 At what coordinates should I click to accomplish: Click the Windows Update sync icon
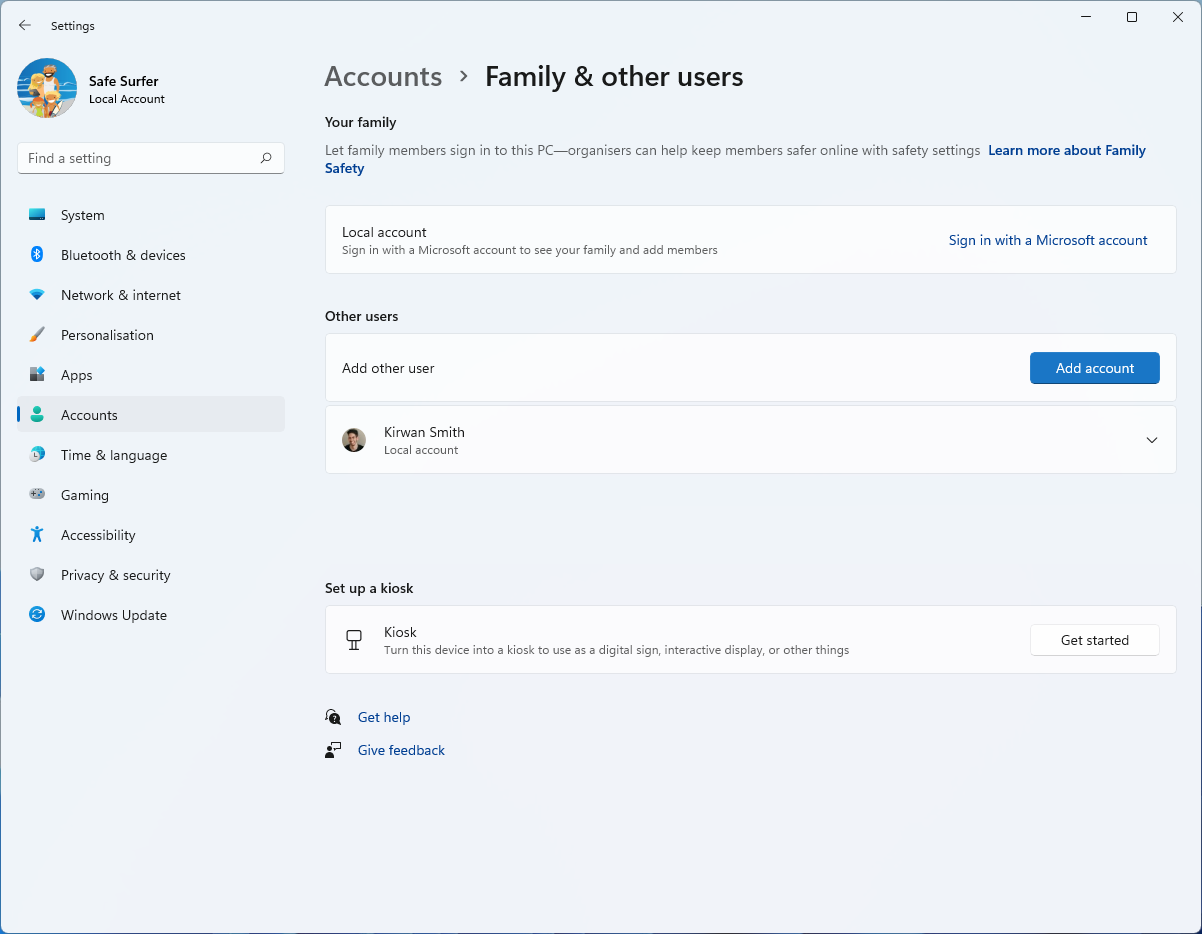[37, 614]
